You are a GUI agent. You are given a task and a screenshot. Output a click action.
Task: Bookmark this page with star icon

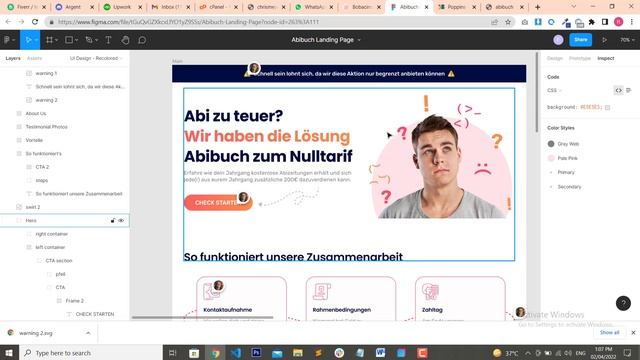coord(508,22)
